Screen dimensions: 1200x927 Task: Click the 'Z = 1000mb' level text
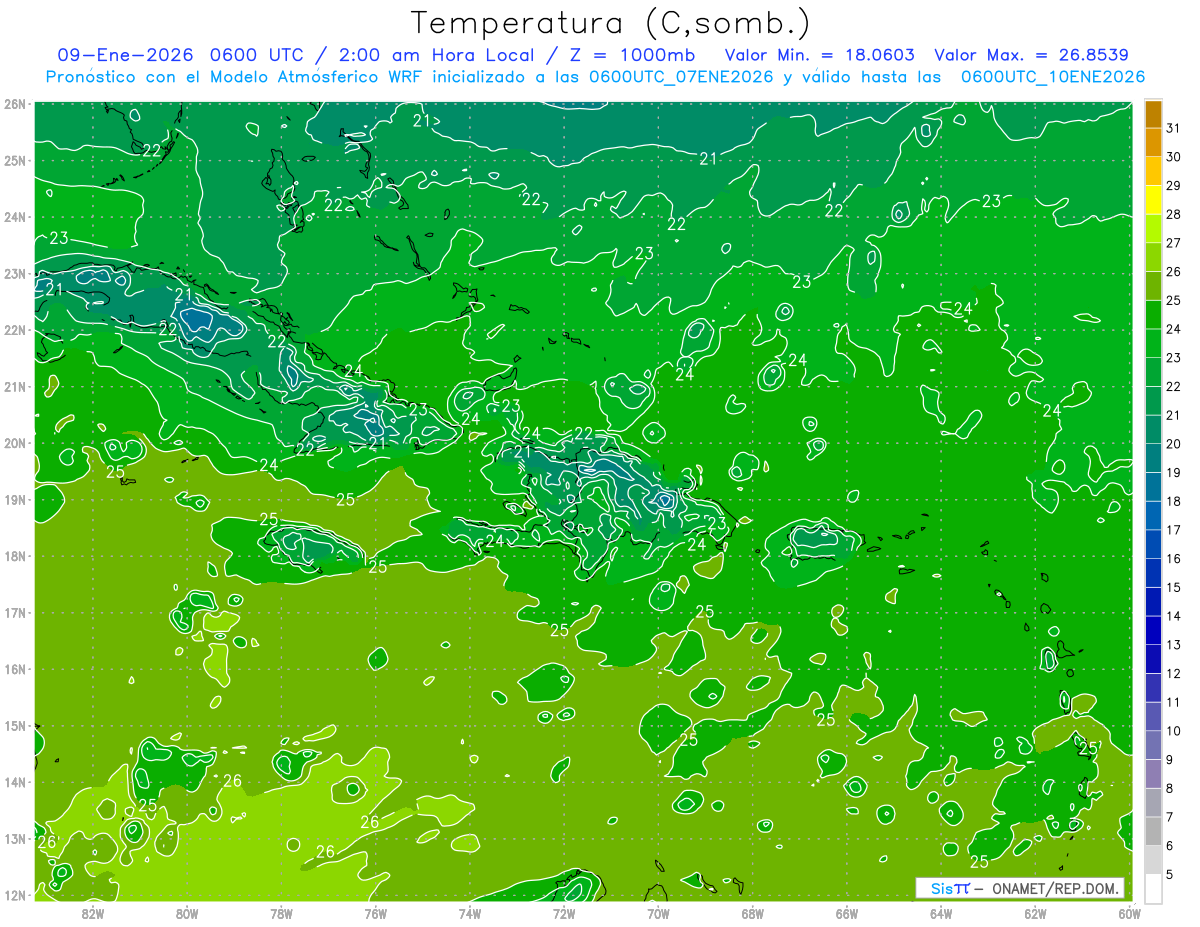(632, 55)
